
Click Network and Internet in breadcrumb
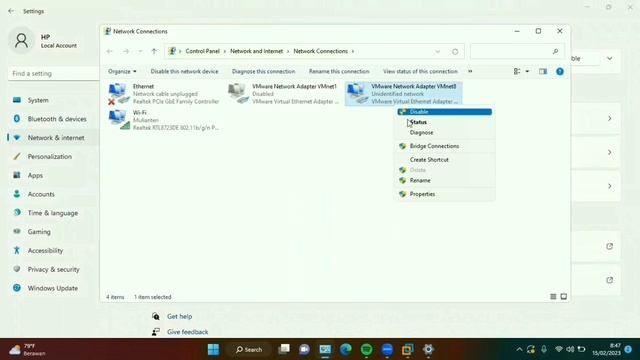pos(256,51)
